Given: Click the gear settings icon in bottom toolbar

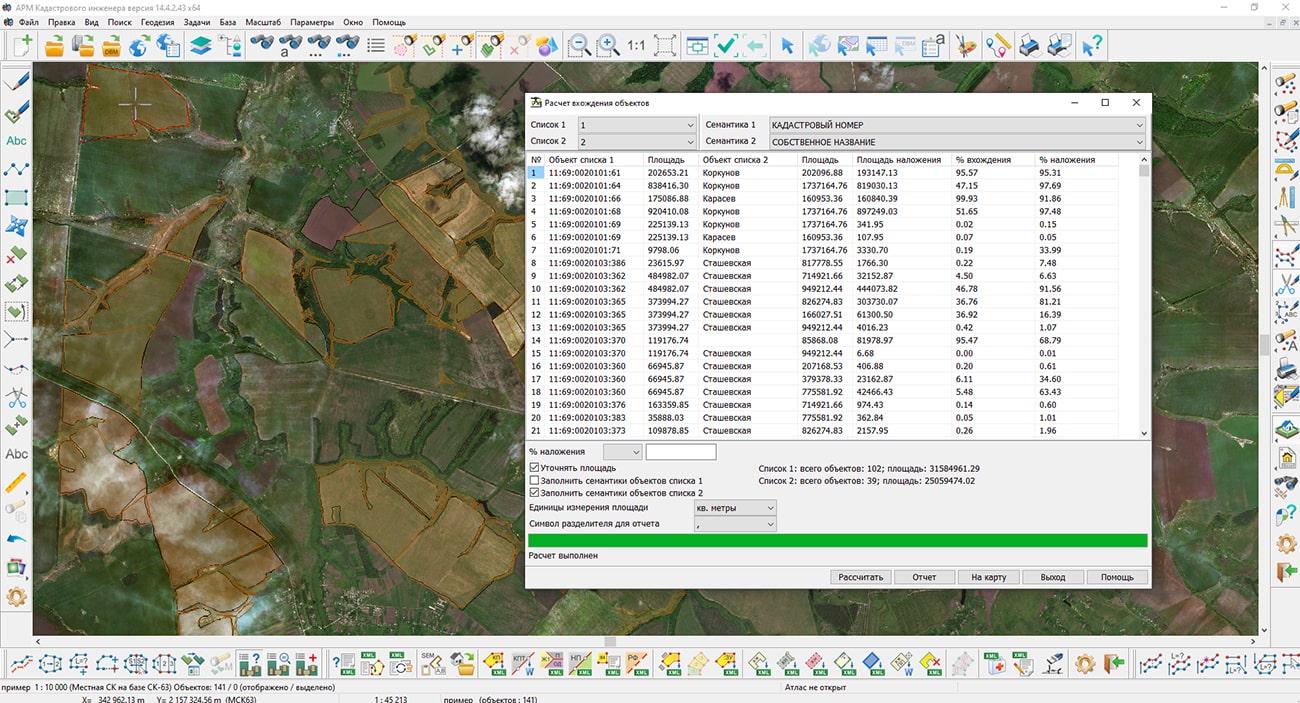Looking at the screenshot, I should (x=1084, y=663).
